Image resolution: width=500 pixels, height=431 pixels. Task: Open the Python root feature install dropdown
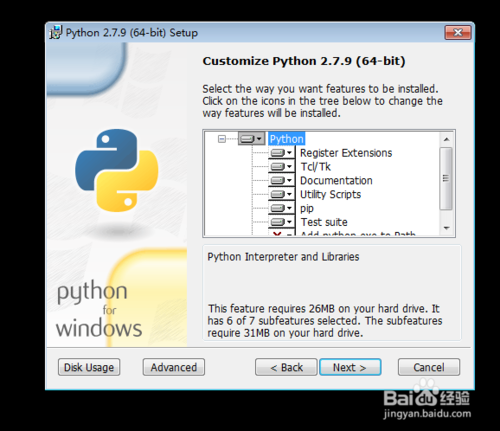tap(252, 139)
